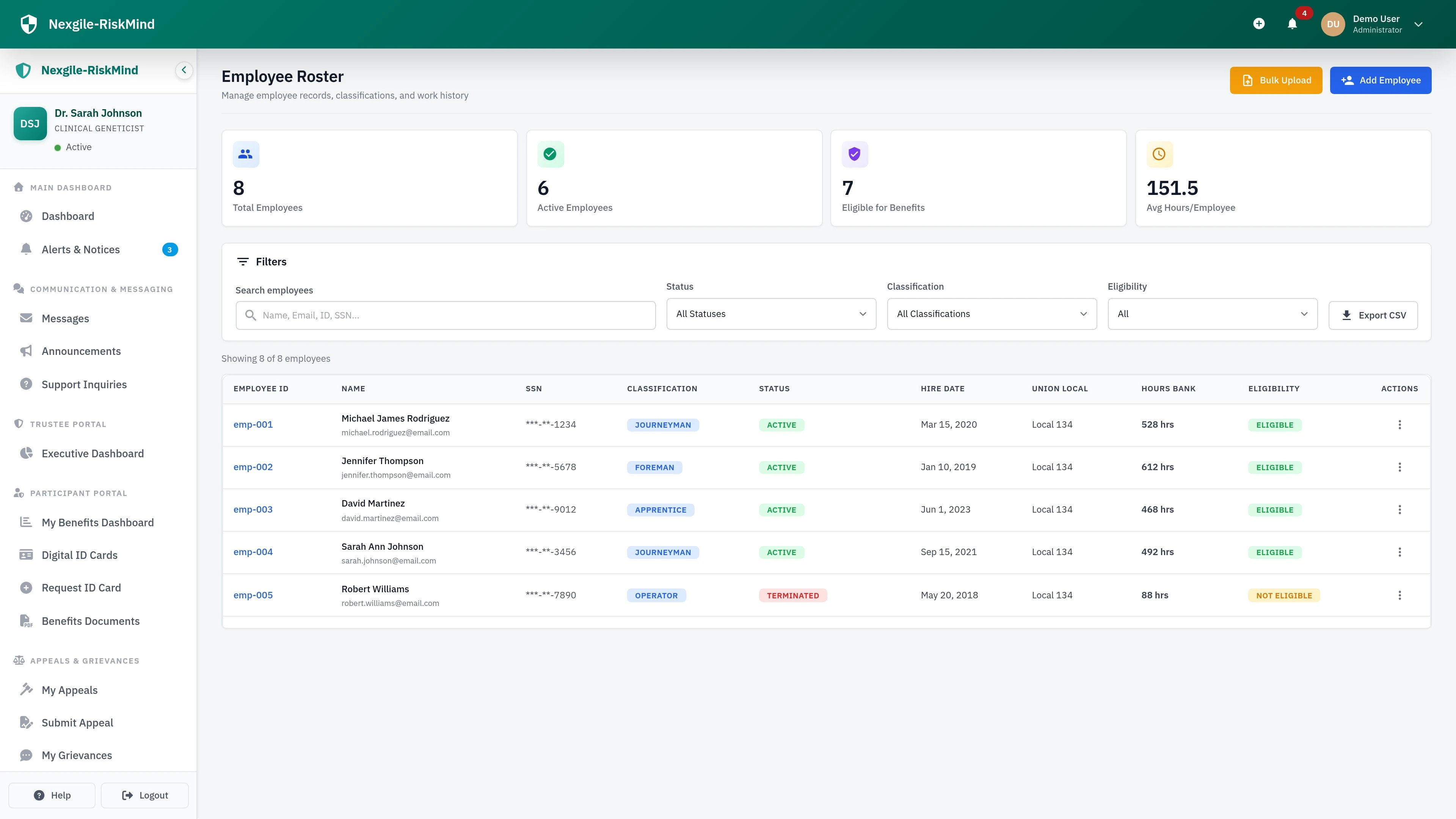Open the actions menu for Robert Williams
The width and height of the screenshot is (1456, 819).
pyautogui.click(x=1400, y=595)
